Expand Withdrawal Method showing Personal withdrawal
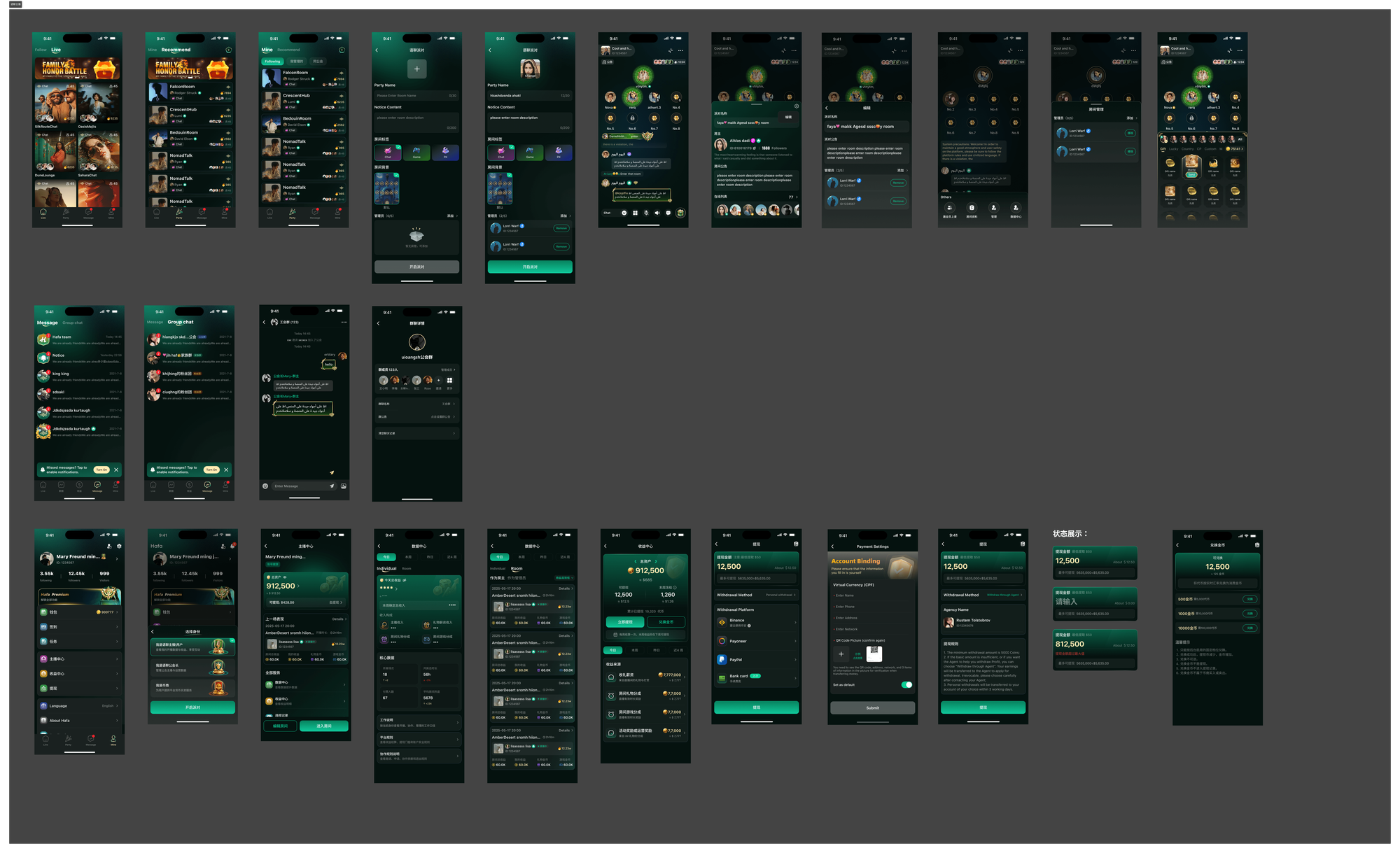 tap(756, 595)
